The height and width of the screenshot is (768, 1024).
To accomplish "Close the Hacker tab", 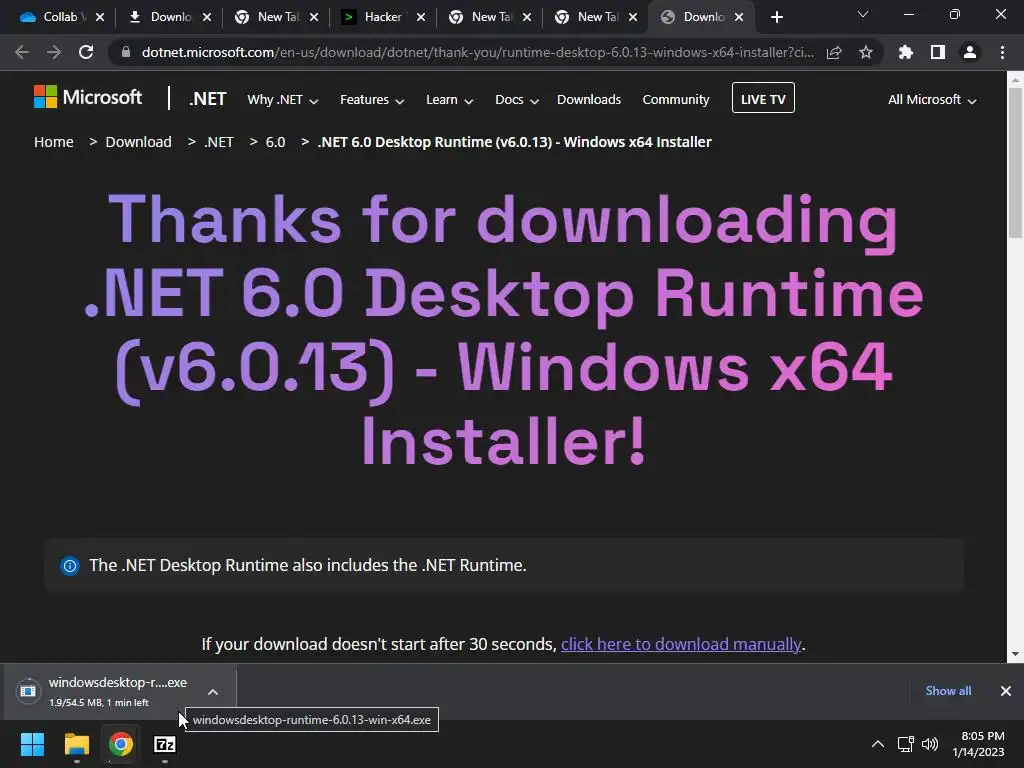I will click(421, 18).
